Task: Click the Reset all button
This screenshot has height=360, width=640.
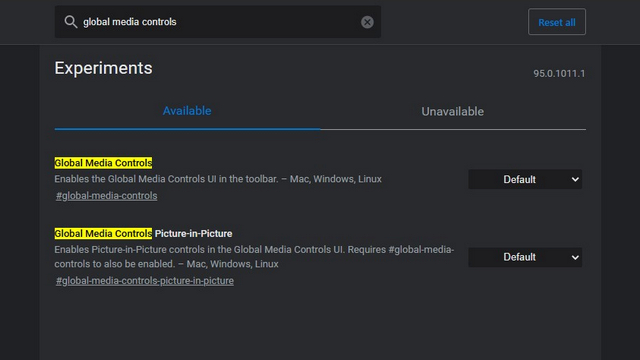Action: 557,22
